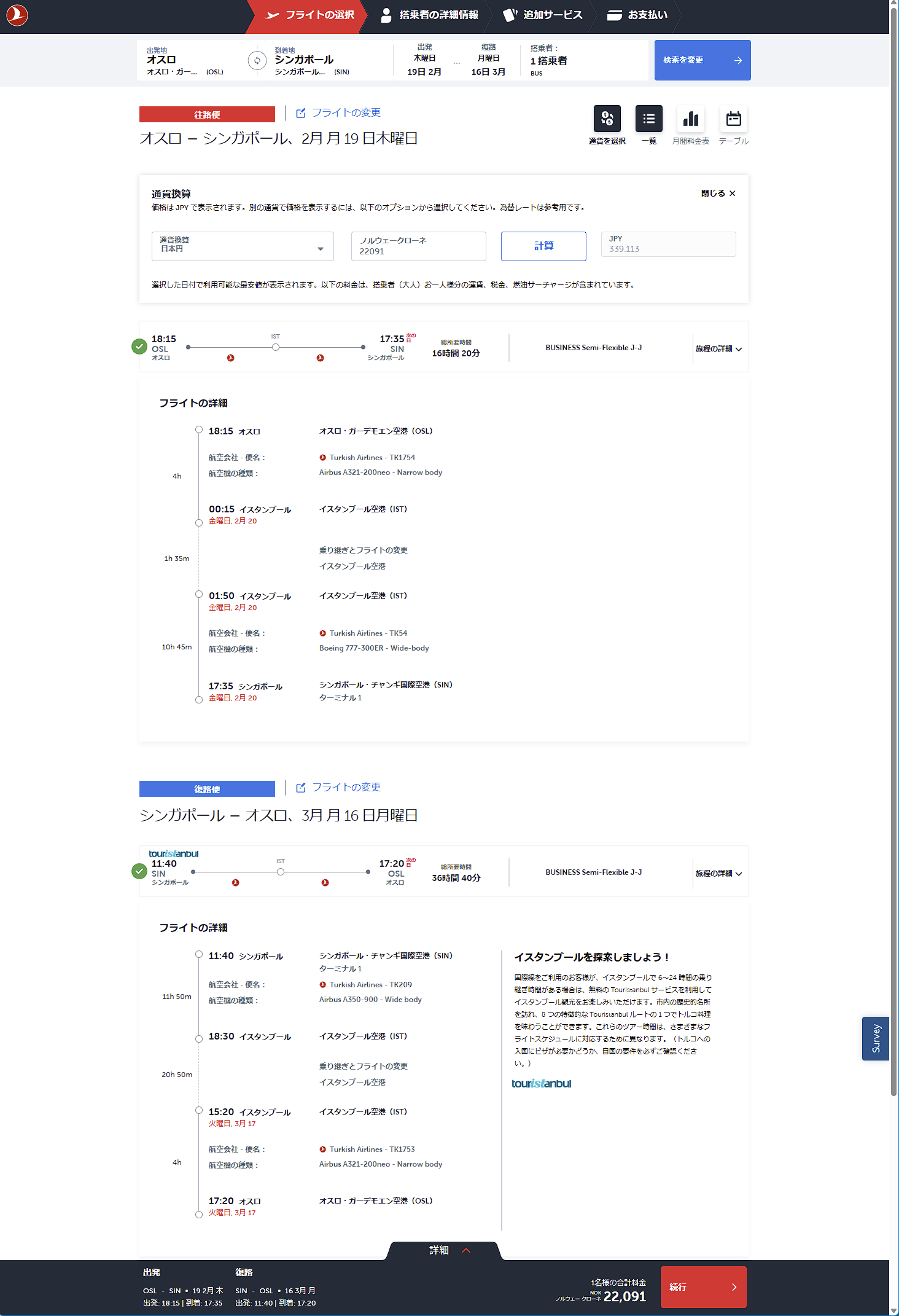Collapse return flight itinerary details (旅程の詳細)

point(718,874)
